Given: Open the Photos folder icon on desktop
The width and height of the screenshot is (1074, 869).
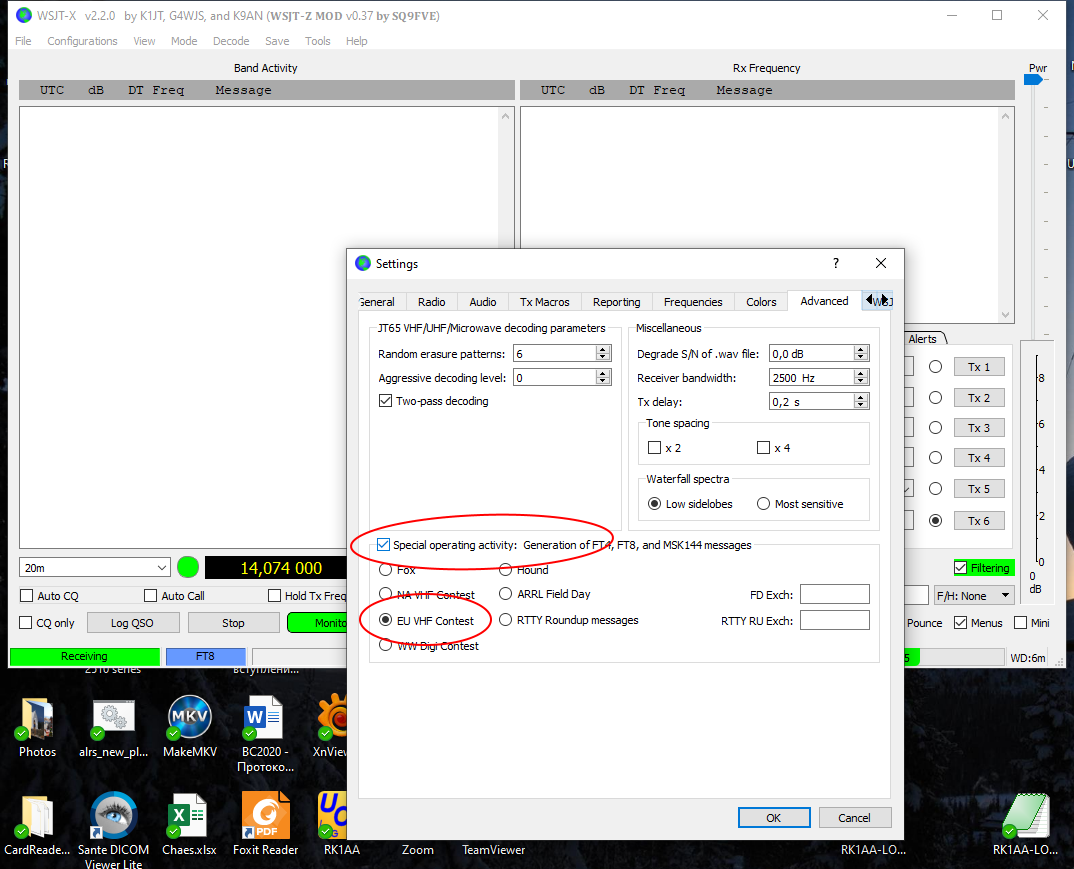Looking at the screenshot, I should point(37,720).
